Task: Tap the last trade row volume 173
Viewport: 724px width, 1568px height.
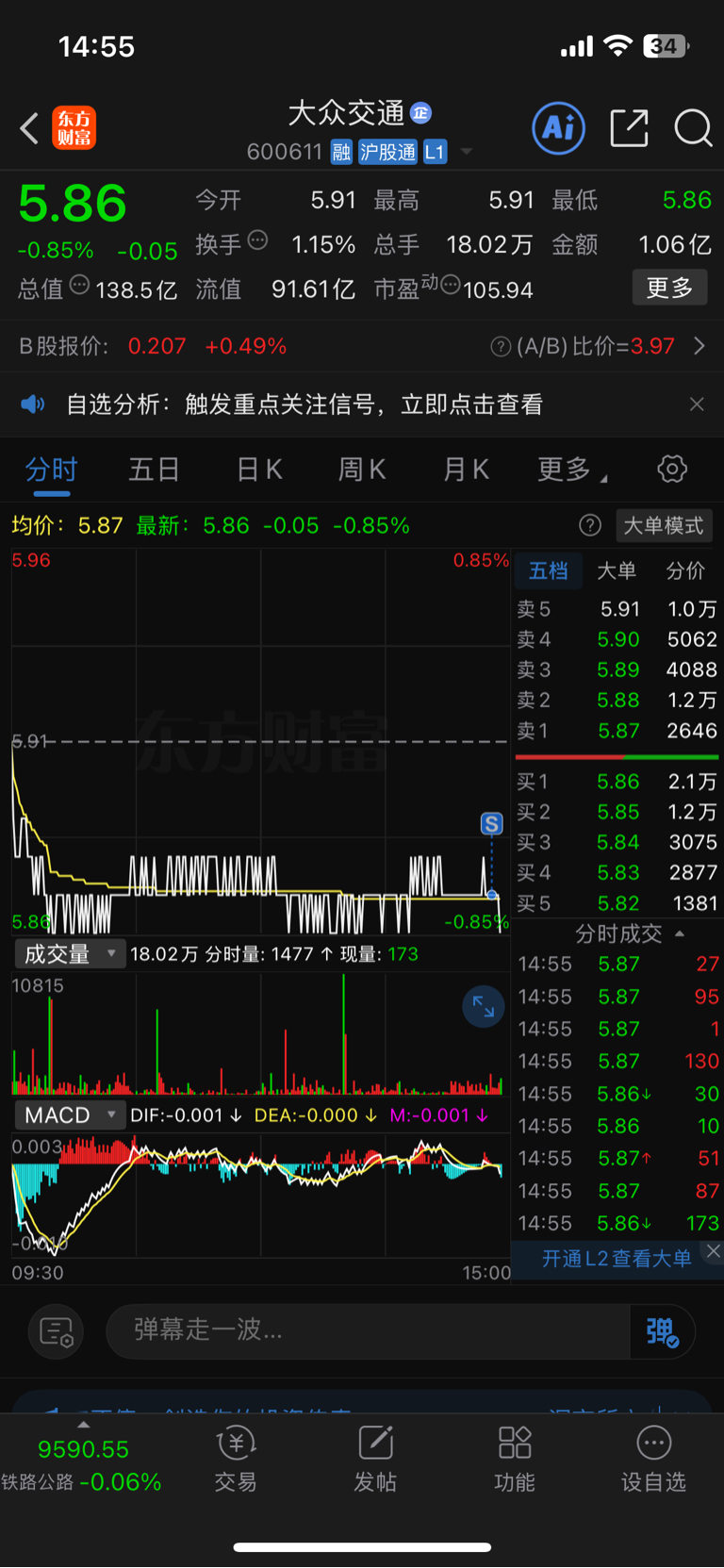Action: (x=702, y=1223)
